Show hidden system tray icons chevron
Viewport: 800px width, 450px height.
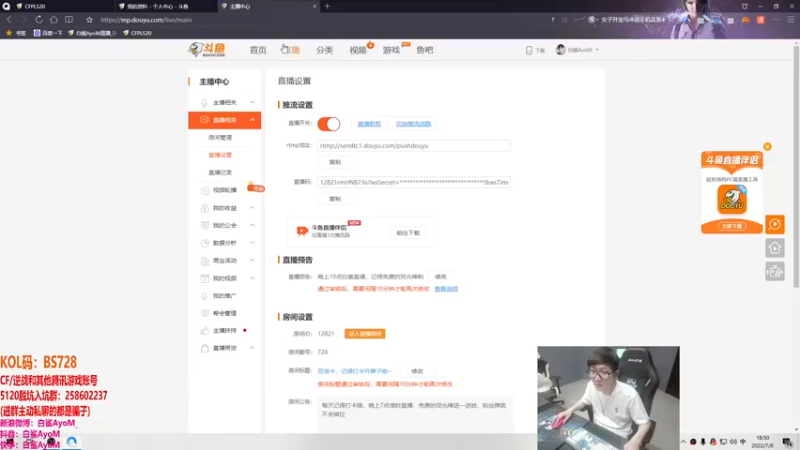[683, 442]
